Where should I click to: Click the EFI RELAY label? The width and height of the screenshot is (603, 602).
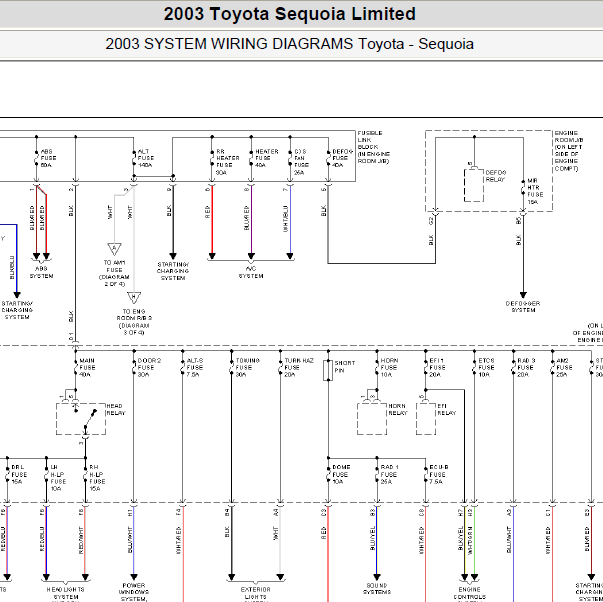click(446, 409)
